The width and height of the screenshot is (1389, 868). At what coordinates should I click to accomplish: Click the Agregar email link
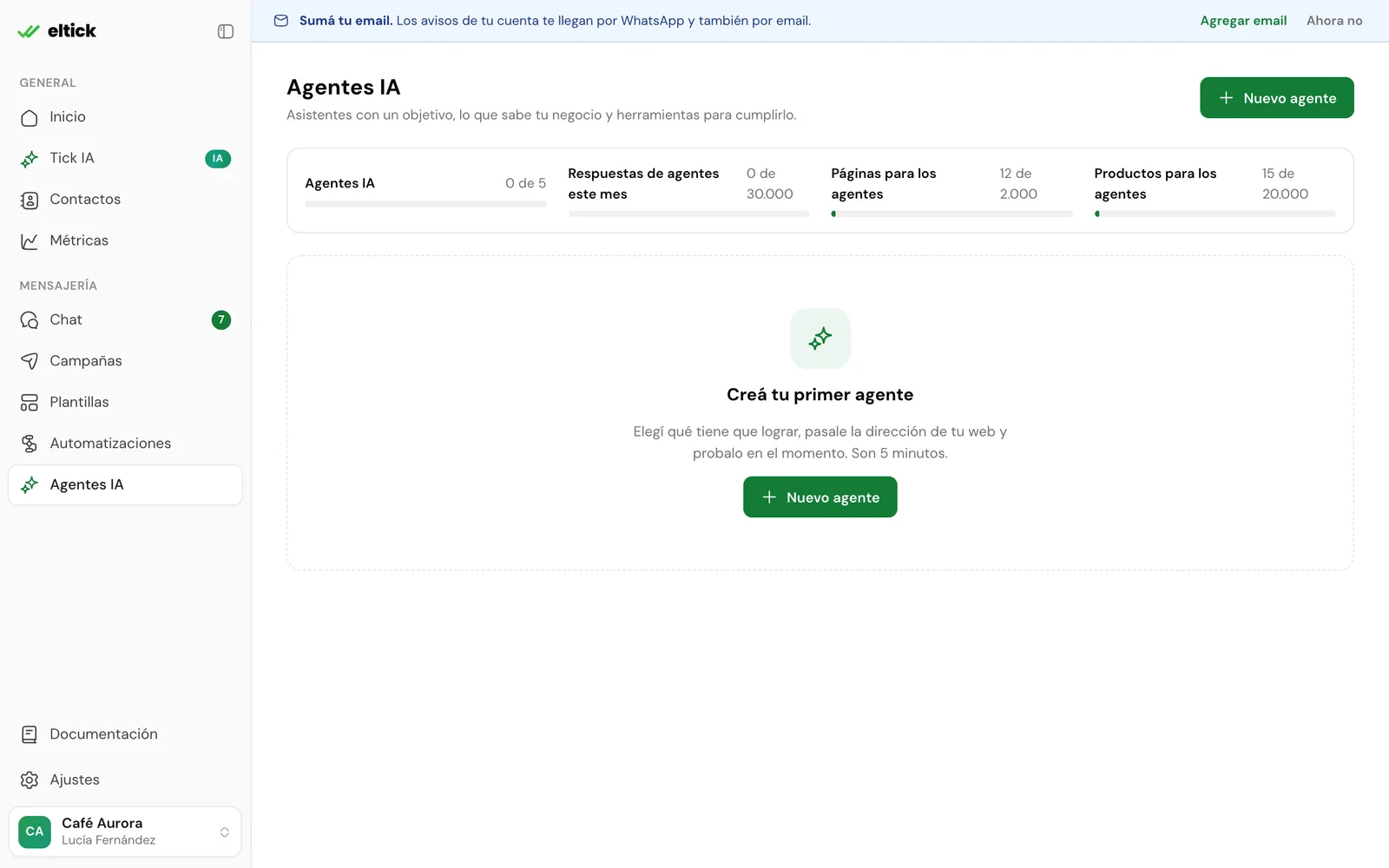[x=1243, y=21]
